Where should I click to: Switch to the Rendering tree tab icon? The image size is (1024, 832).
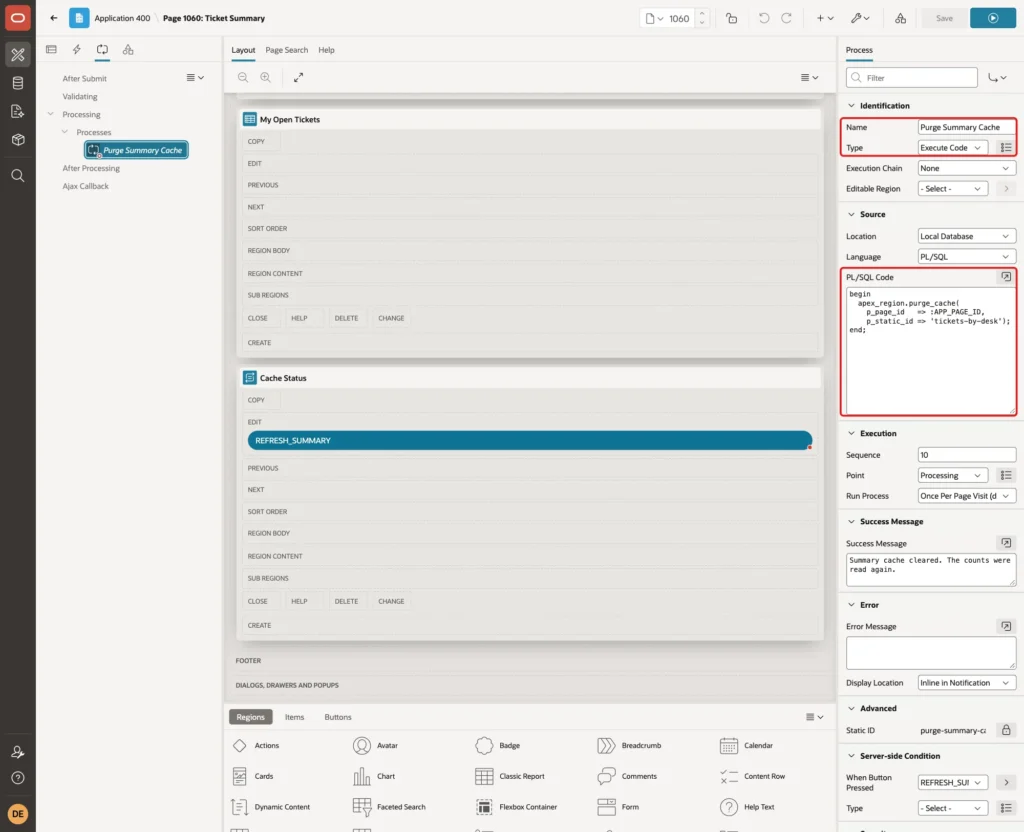[x=51, y=50]
